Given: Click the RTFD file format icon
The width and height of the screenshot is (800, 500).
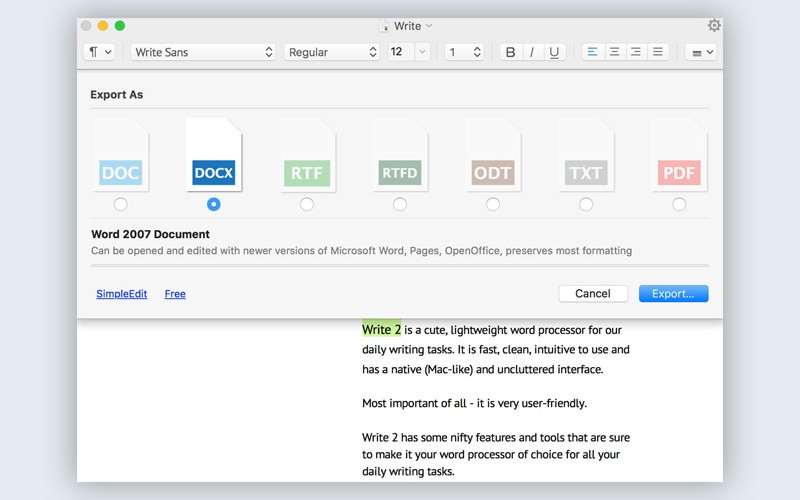Looking at the screenshot, I should (x=400, y=155).
